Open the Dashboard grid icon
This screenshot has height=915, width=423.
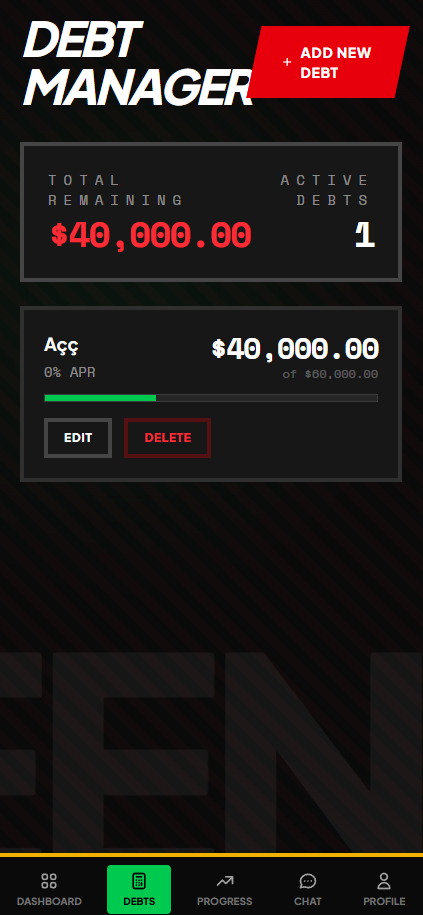pyautogui.click(x=49, y=881)
